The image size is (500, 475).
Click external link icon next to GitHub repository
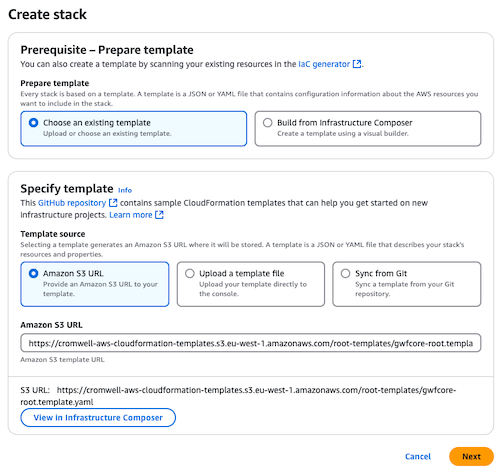(x=113, y=203)
